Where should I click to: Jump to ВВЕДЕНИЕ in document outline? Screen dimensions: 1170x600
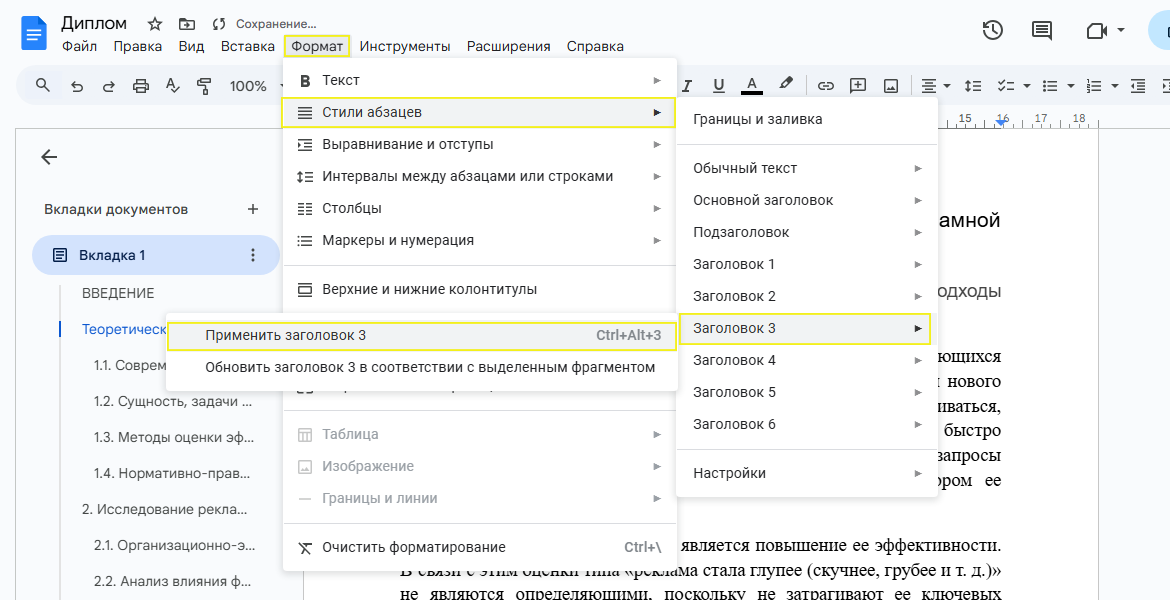pos(118,293)
